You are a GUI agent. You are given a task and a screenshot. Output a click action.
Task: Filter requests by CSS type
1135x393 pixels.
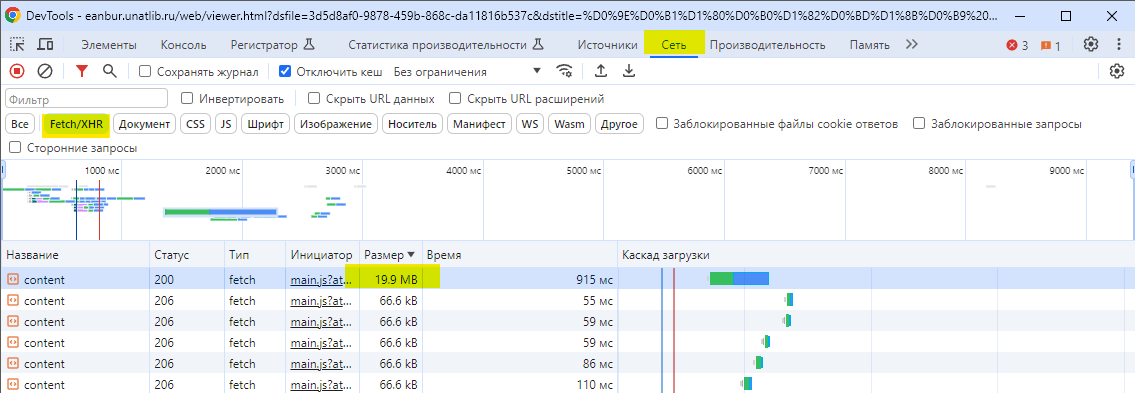click(x=195, y=124)
